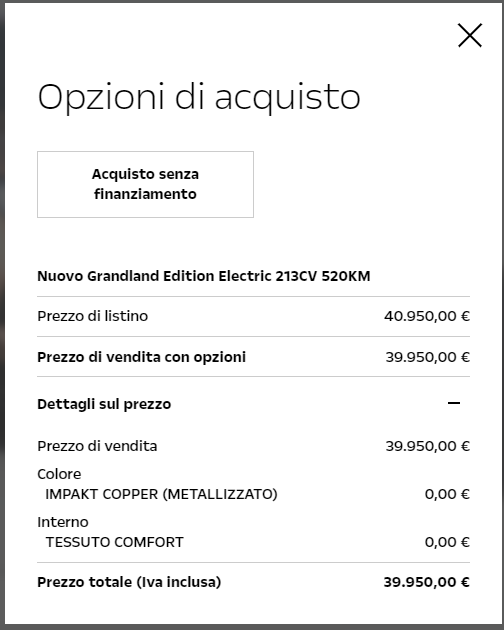Select price beside Prezzo di vendita con opzioni
Screen dimensions: 504x630
pyautogui.click(x=428, y=357)
